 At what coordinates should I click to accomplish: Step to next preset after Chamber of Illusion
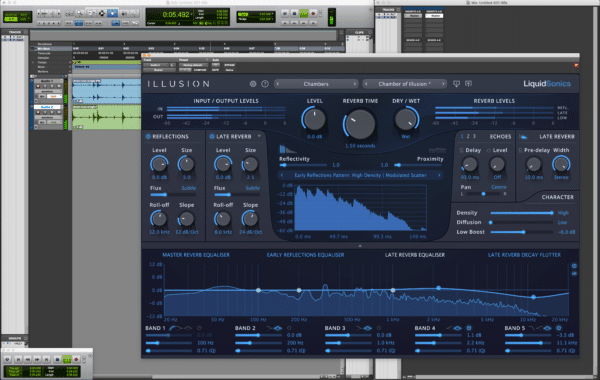pos(443,84)
